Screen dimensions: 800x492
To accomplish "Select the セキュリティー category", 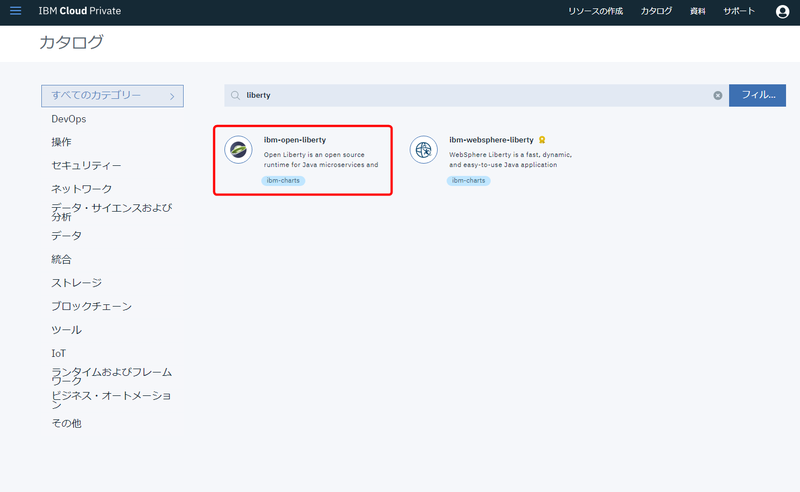I will click(x=86, y=165).
